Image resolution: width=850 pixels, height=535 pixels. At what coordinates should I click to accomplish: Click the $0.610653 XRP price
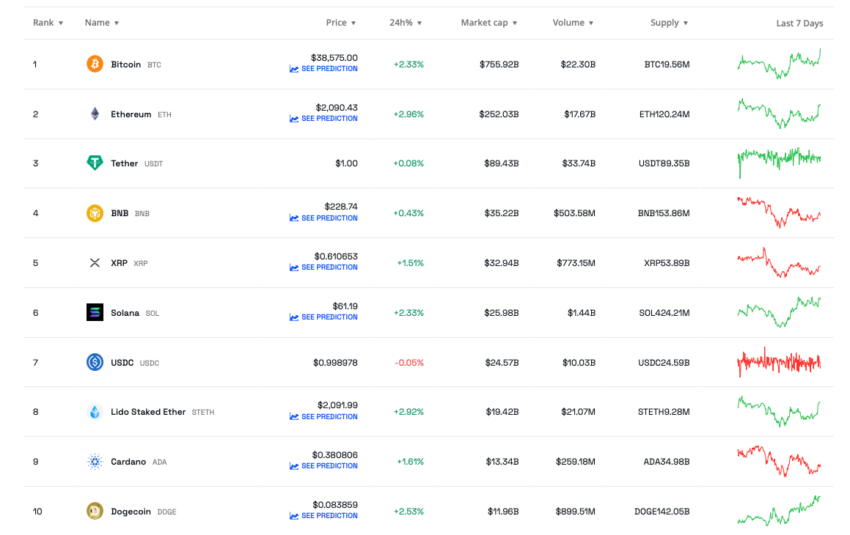point(336,256)
